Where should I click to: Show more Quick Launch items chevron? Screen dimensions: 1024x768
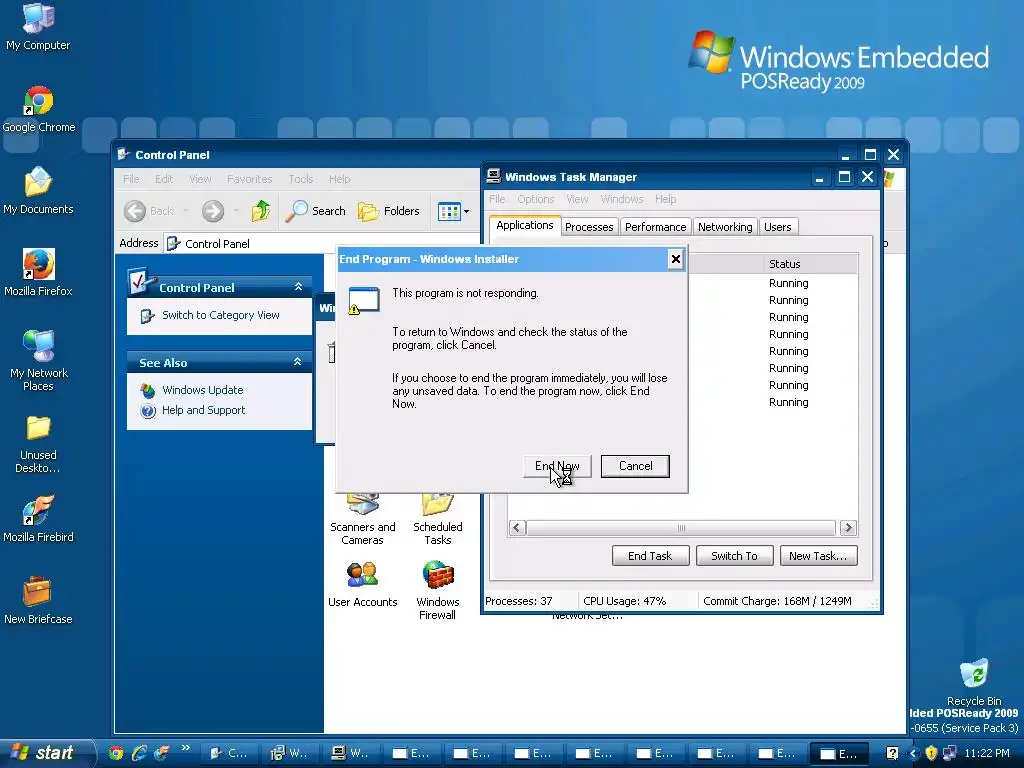(185, 748)
